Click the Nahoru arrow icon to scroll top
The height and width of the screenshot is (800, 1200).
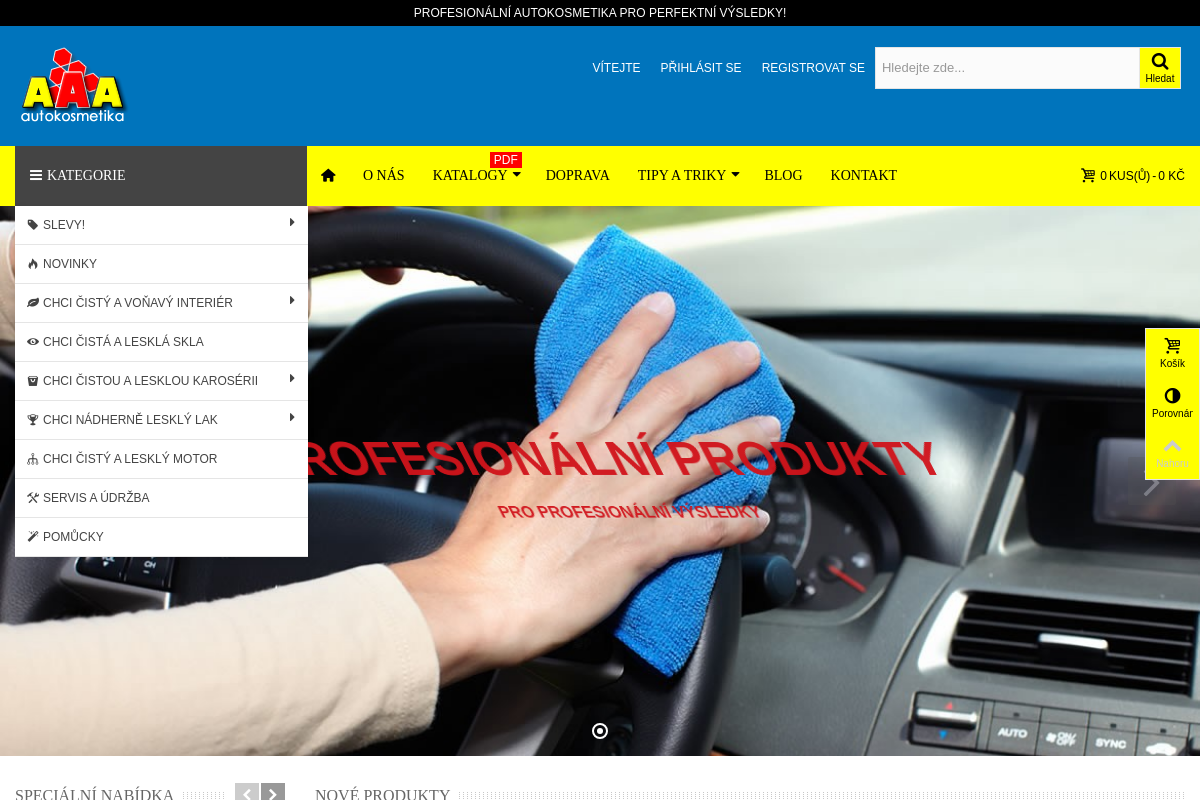point(1171,448)
